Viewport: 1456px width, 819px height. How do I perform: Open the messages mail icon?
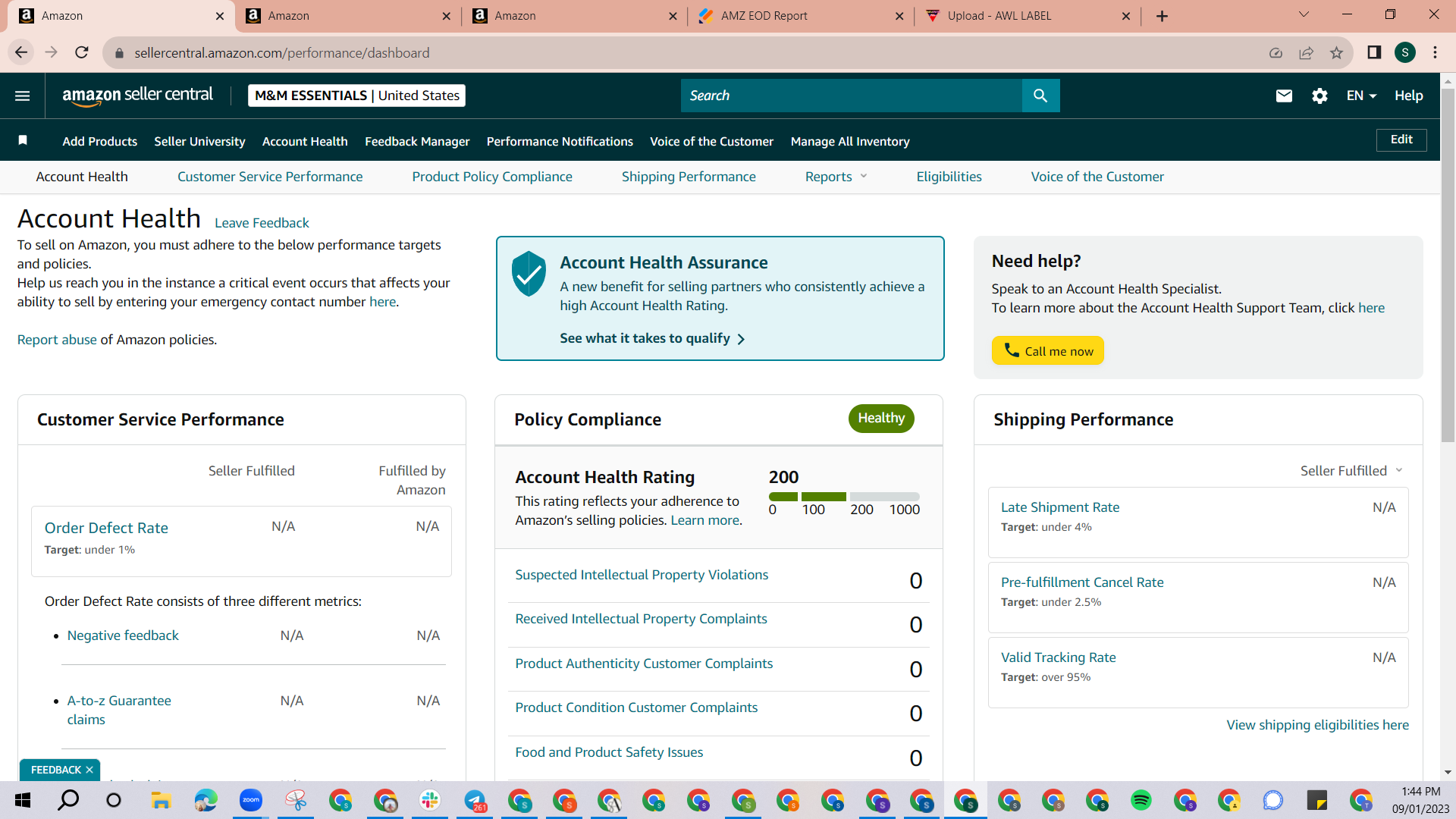coord(1284,96)
